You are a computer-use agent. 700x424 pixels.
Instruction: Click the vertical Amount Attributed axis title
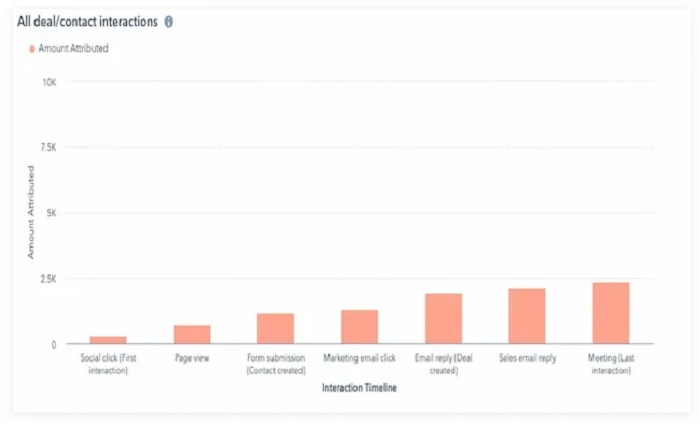(x=30, y=215)
